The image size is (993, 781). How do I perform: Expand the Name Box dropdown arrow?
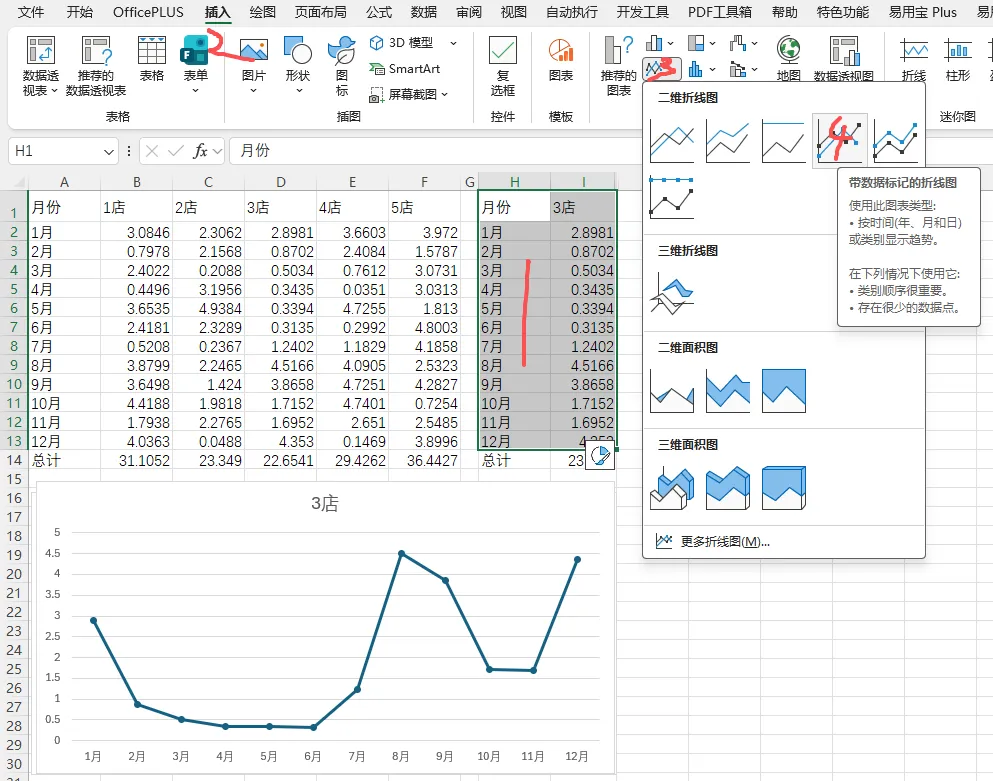tap(108, 151)
